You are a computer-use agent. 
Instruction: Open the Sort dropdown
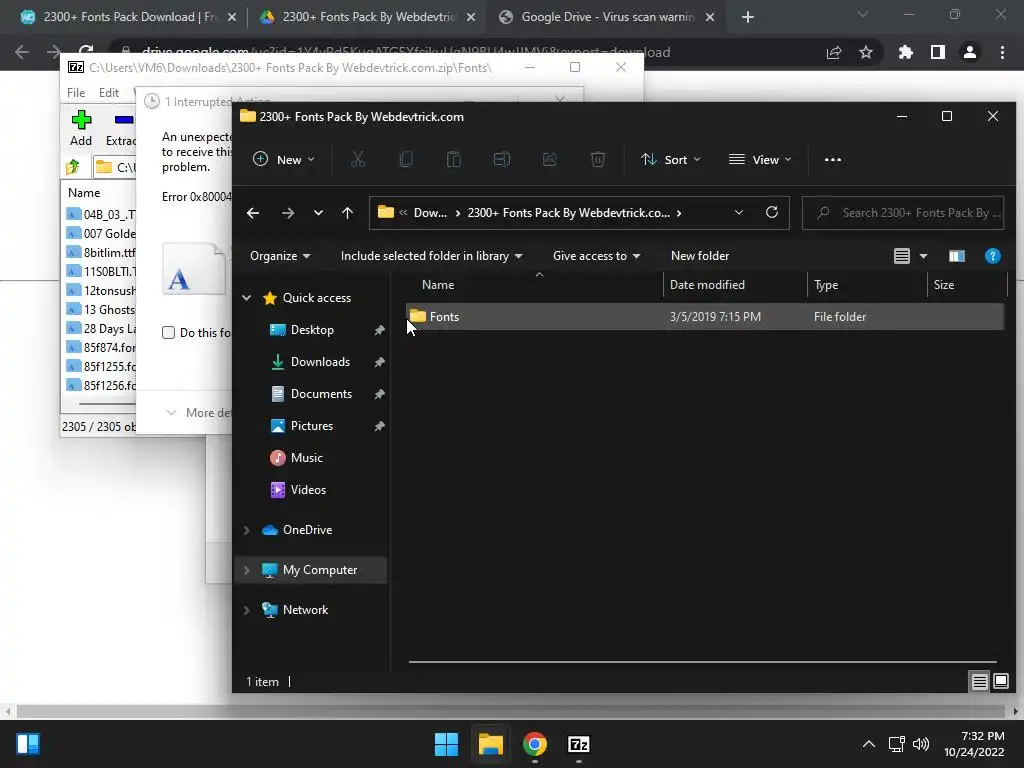point(671,159)
